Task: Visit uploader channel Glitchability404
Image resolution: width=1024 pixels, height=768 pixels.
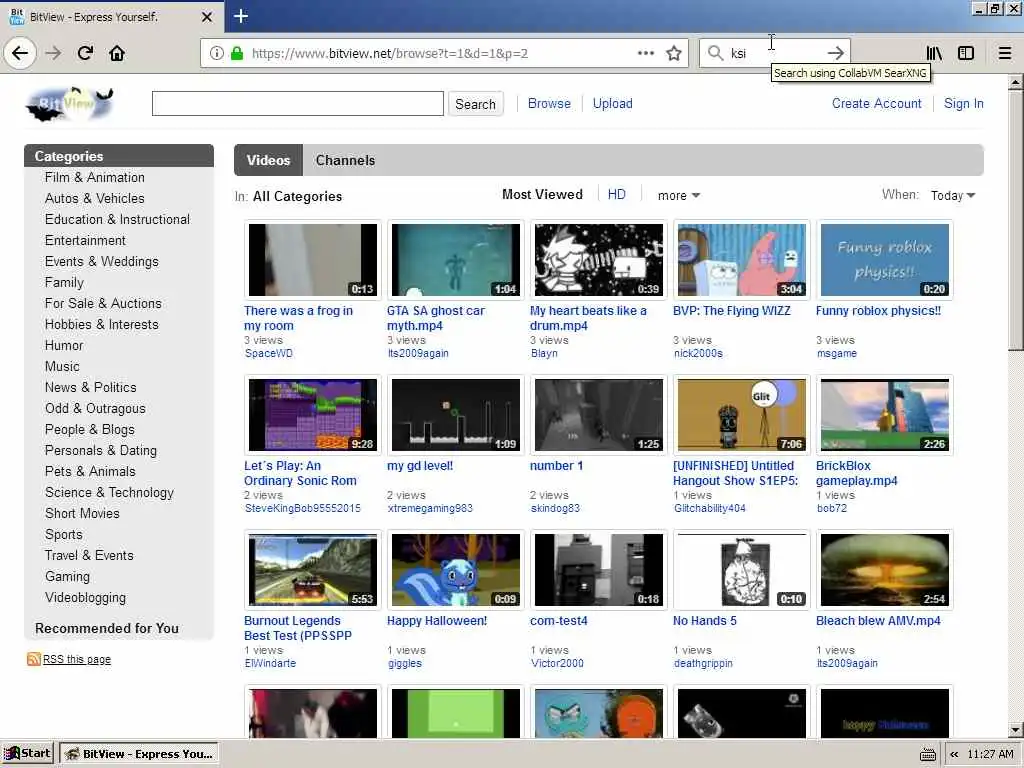Action: pyautogui.click(x=710, y=508)
